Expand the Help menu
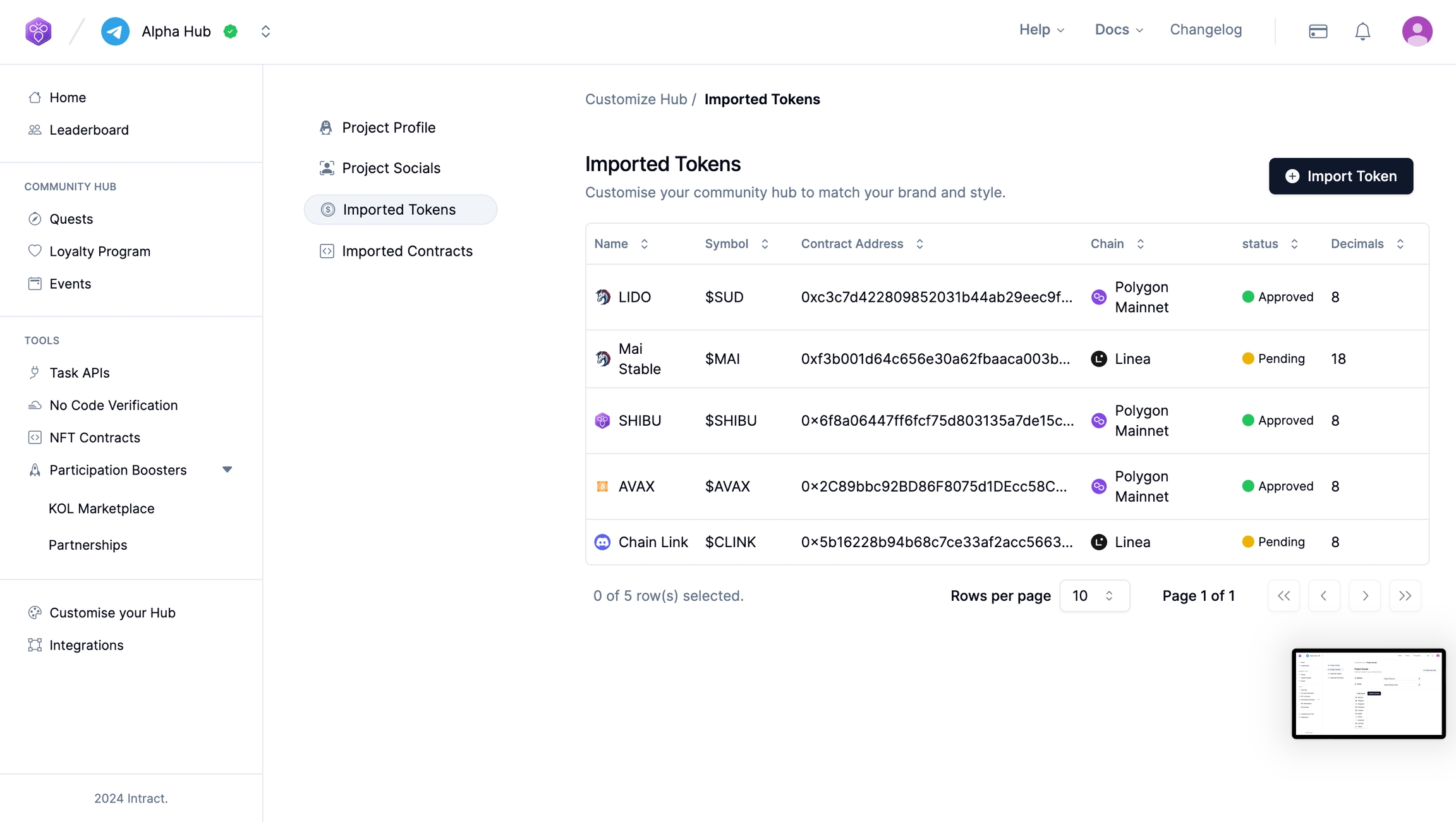This screenshot has width=1456, height=822. pyautogui.click(x=1041, y=30)
